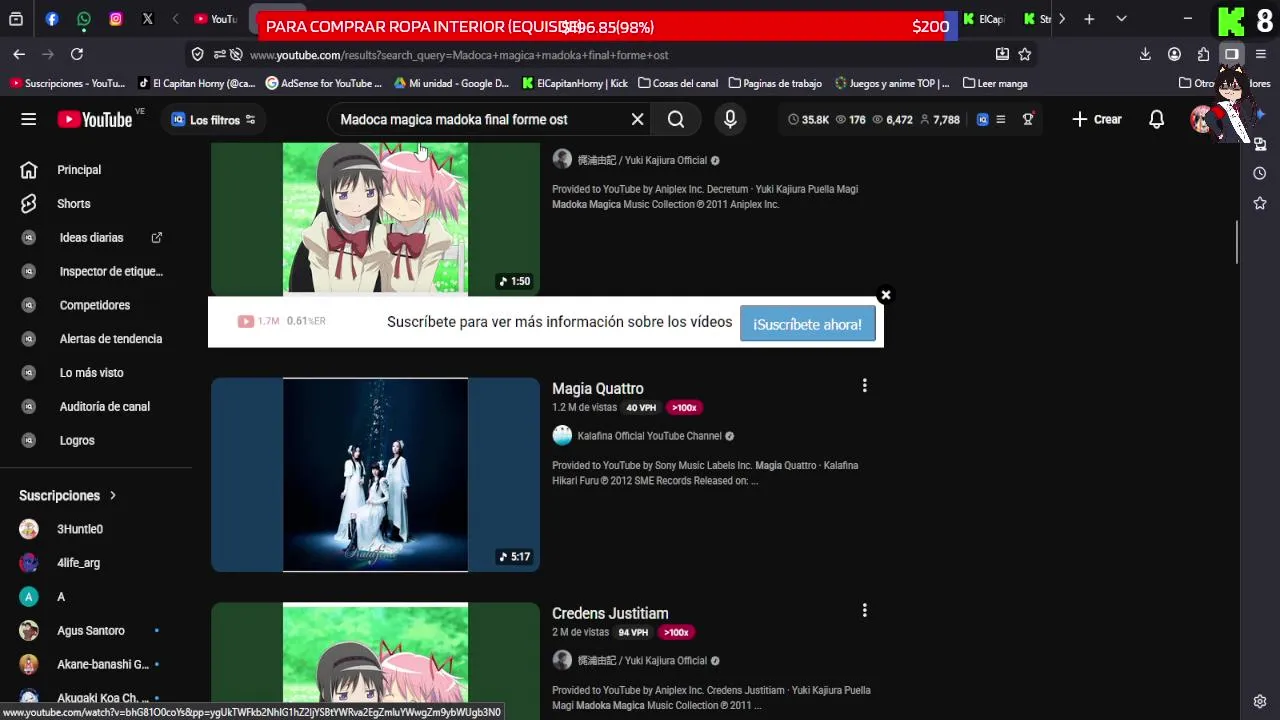
Task: Open the options menu for Magia Quattro
Action: [864, 386]
